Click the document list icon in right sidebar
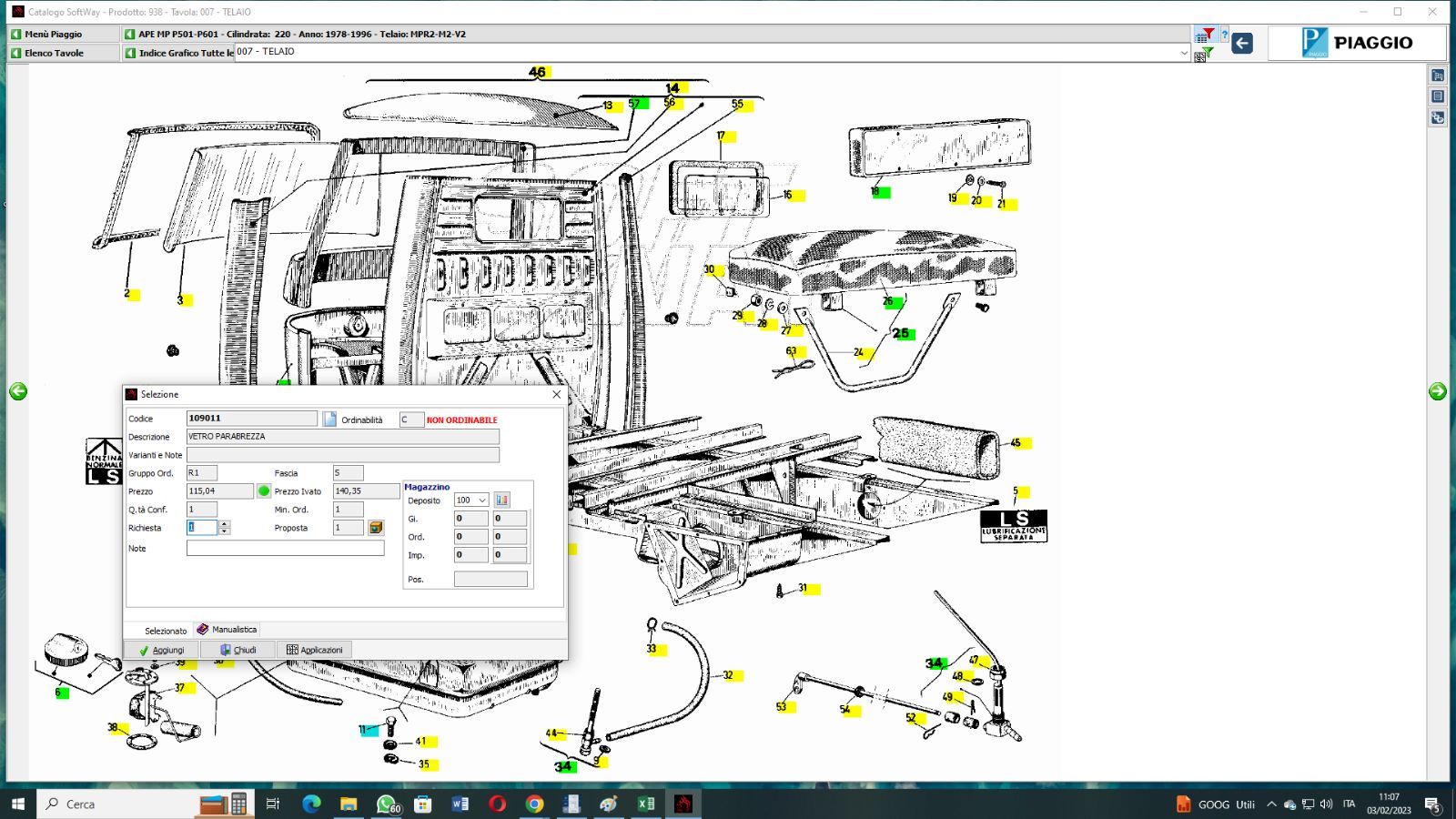Viewport: 1456px width, 819px height. tap(1438, 96)
